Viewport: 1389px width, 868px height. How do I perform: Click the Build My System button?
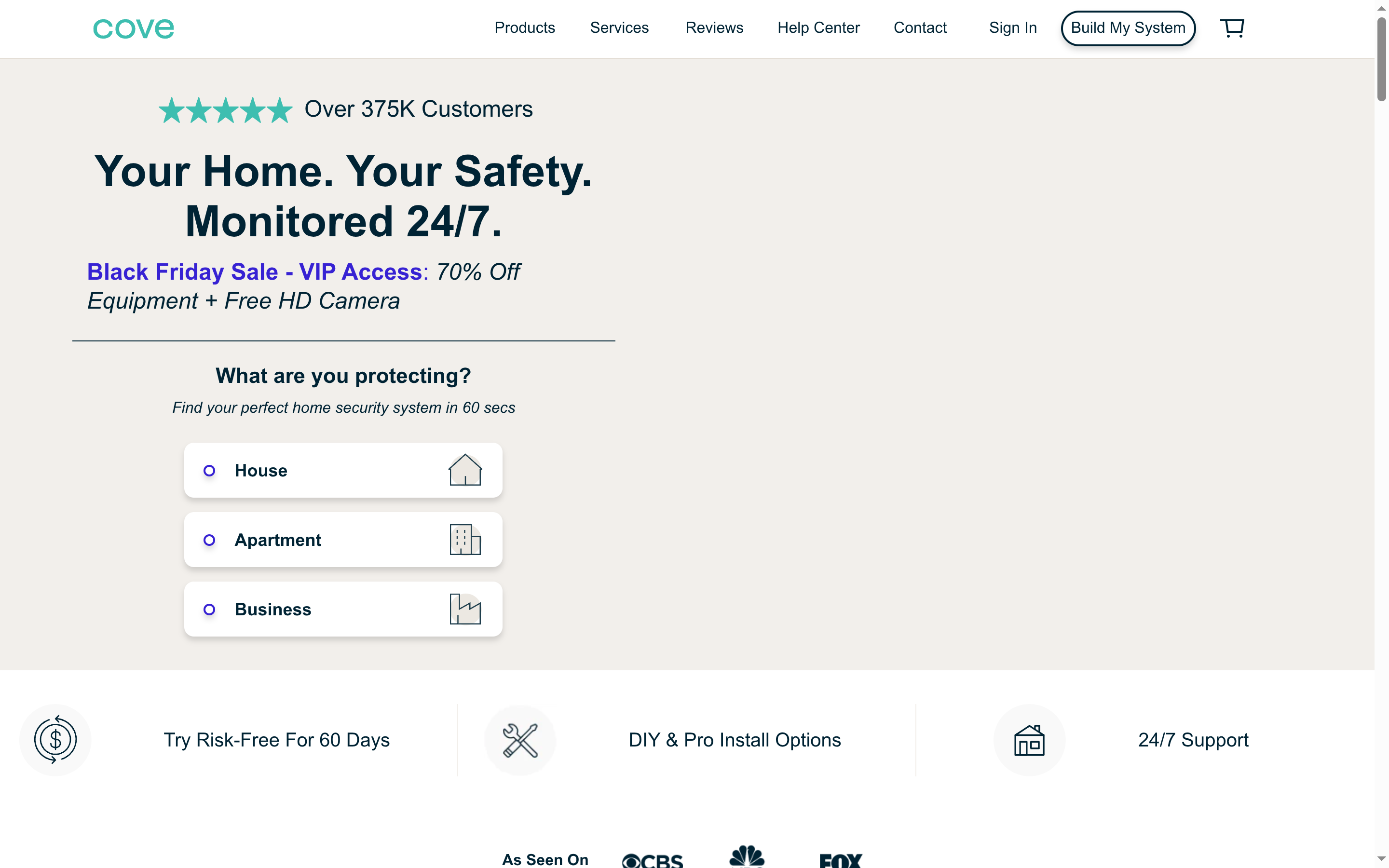pos(1127,27)
